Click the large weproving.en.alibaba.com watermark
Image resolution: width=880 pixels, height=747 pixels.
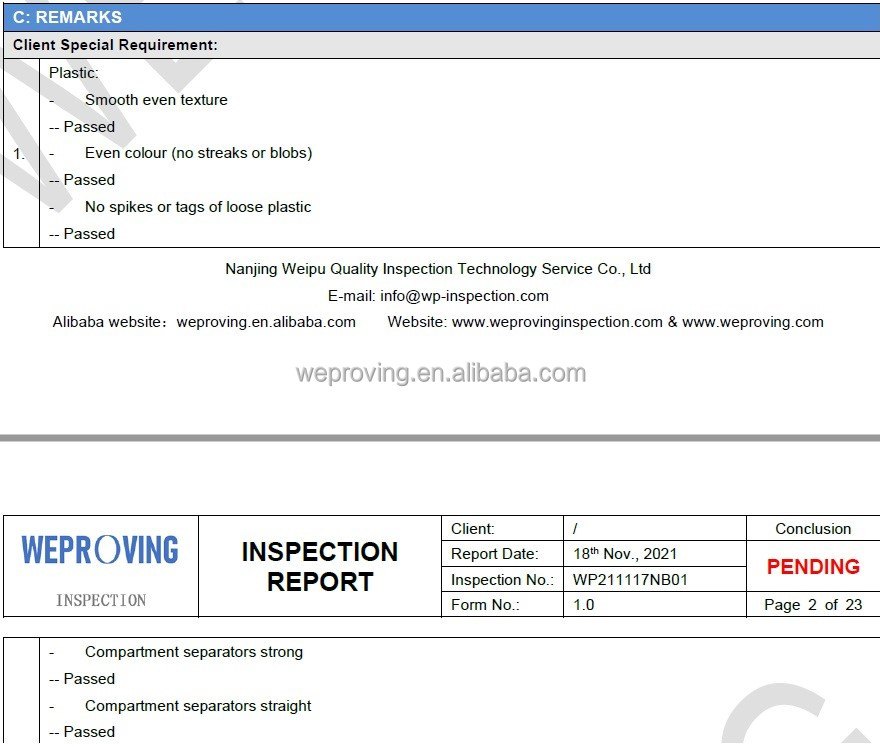tap(441, 374)
